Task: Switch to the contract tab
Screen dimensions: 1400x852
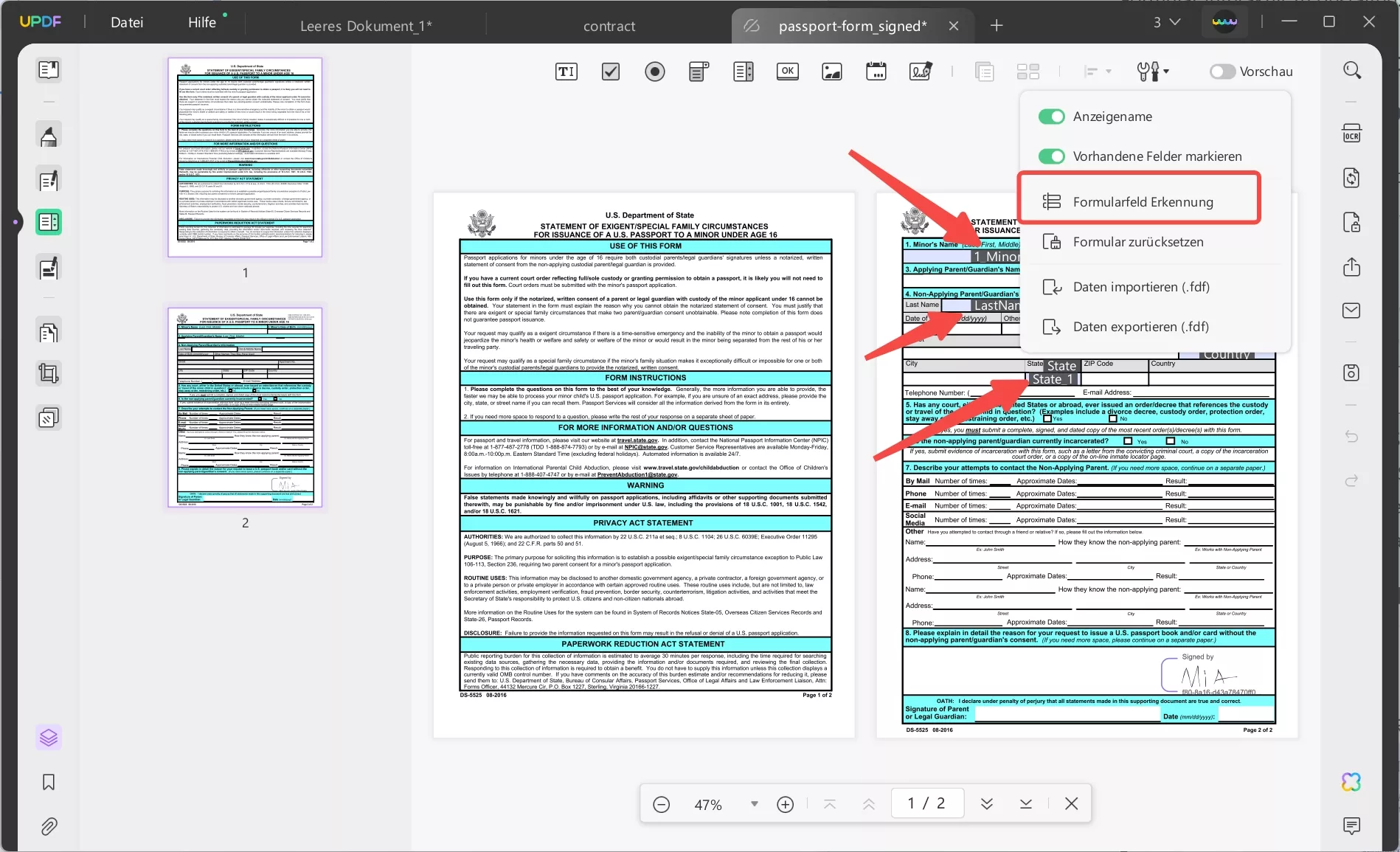Action: click(x=609, y=25)
